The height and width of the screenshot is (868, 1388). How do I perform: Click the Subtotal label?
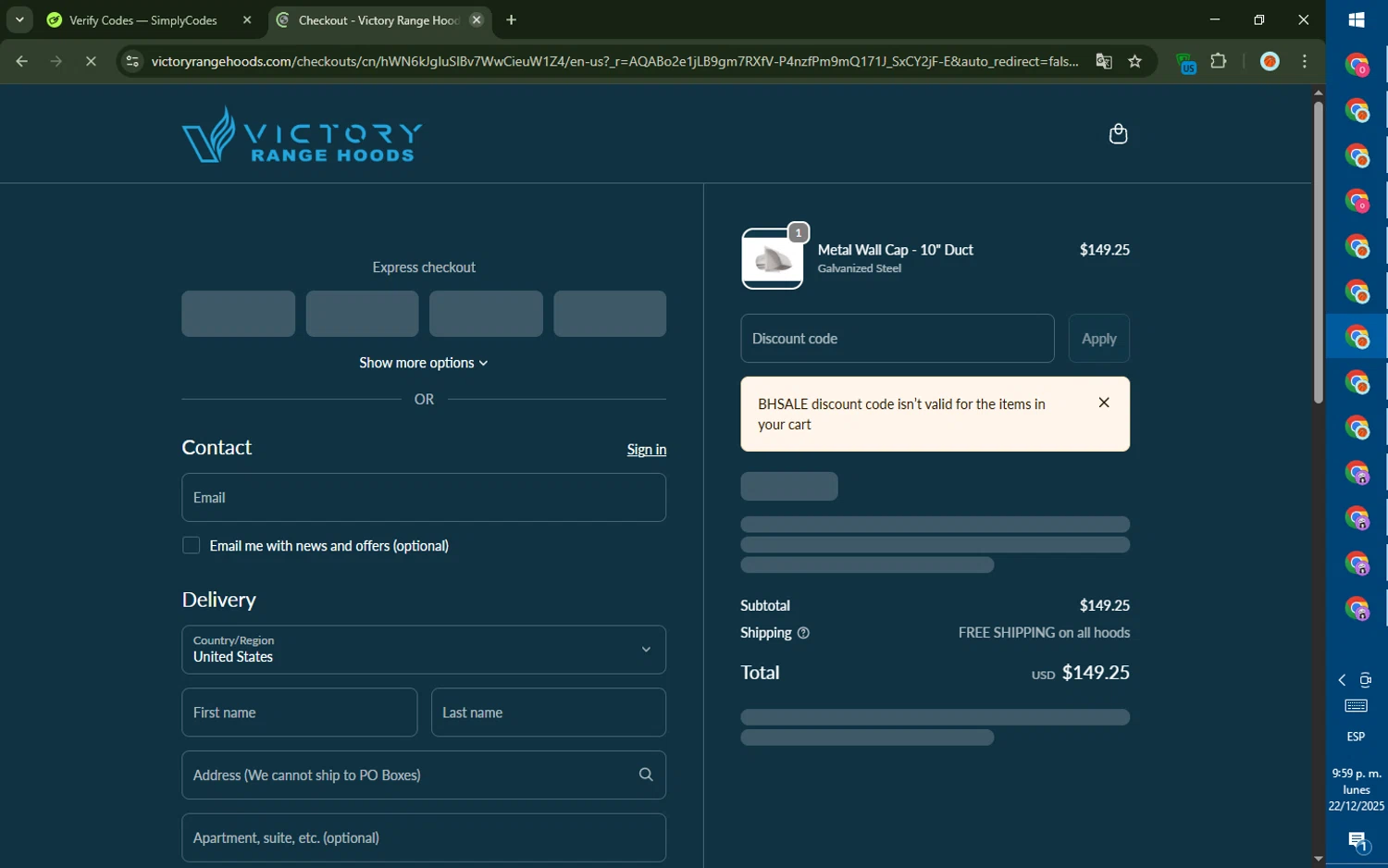(764, 605)
